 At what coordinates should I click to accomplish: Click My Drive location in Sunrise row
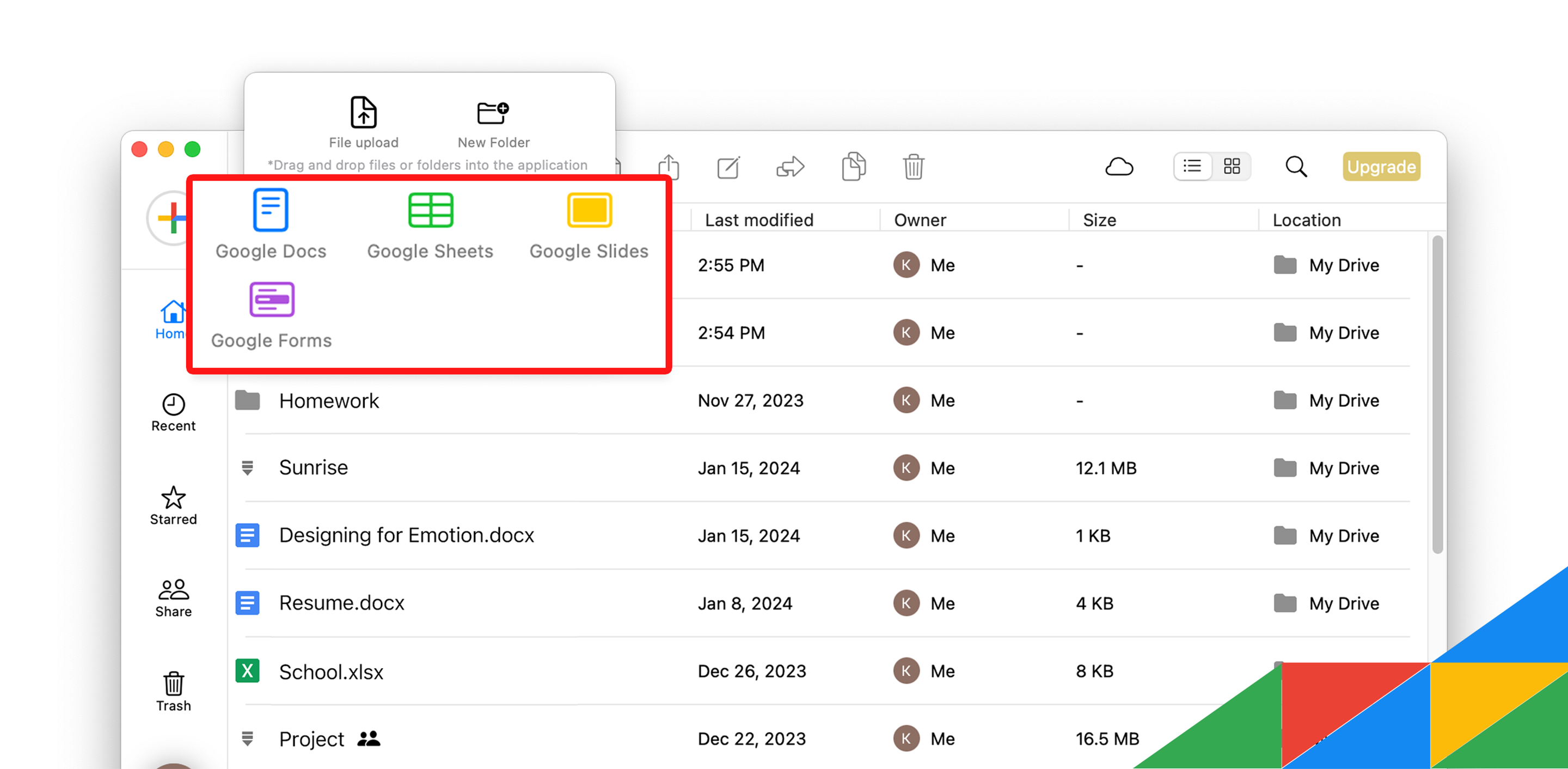[x=1326, y=468]
